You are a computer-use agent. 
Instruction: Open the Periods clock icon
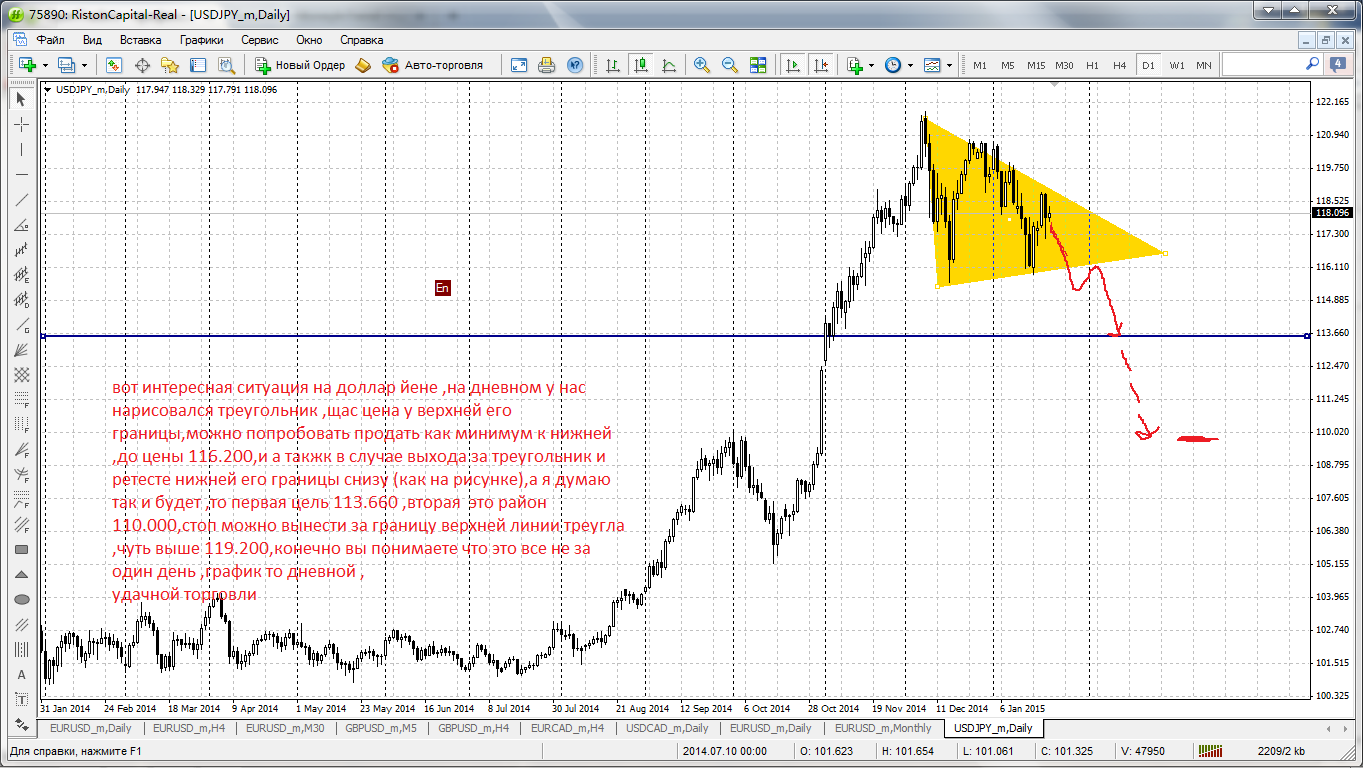point(892,65)
